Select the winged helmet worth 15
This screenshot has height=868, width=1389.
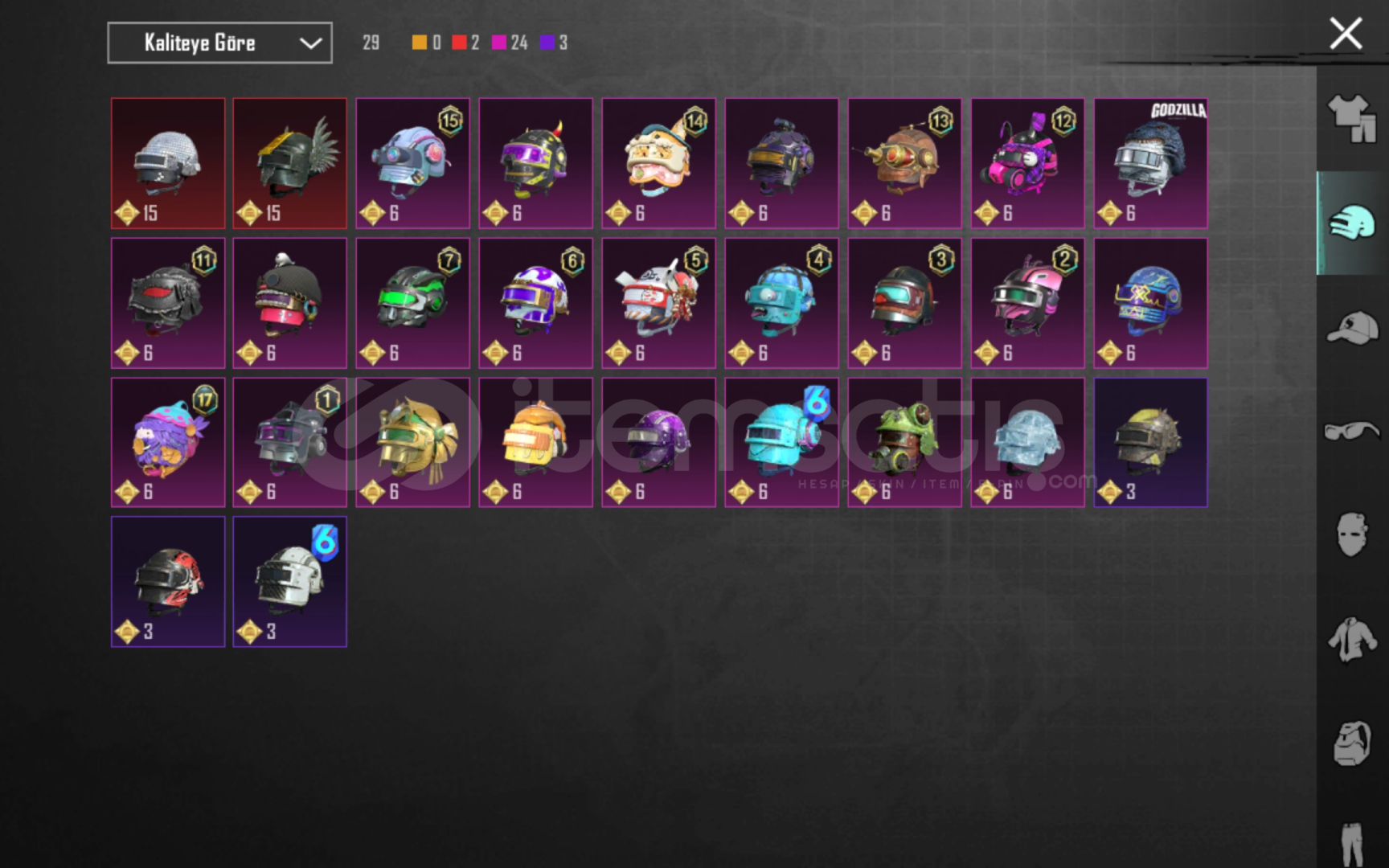click(290, 163)
